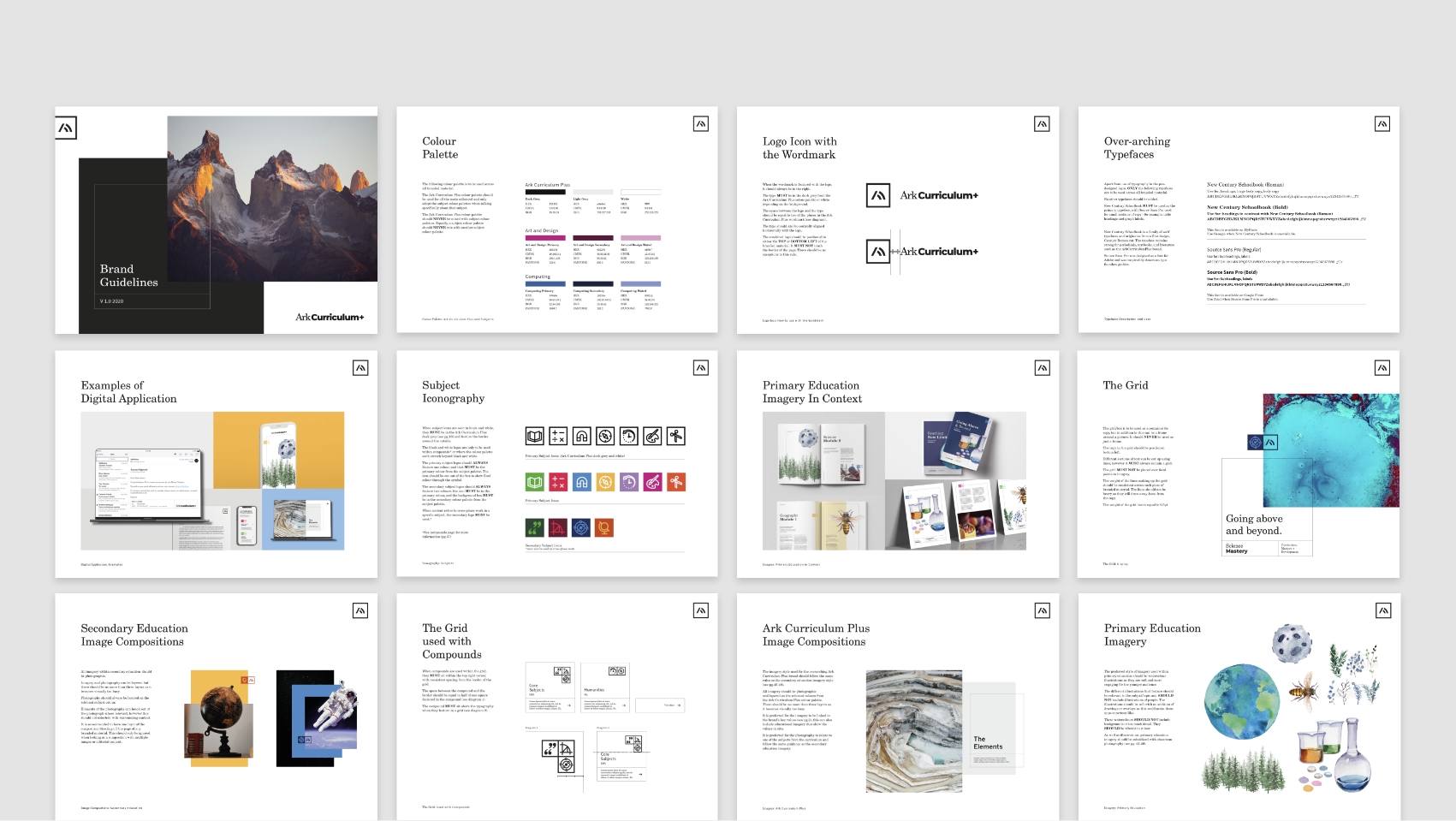Click the outlined open book subject icon

534,437
